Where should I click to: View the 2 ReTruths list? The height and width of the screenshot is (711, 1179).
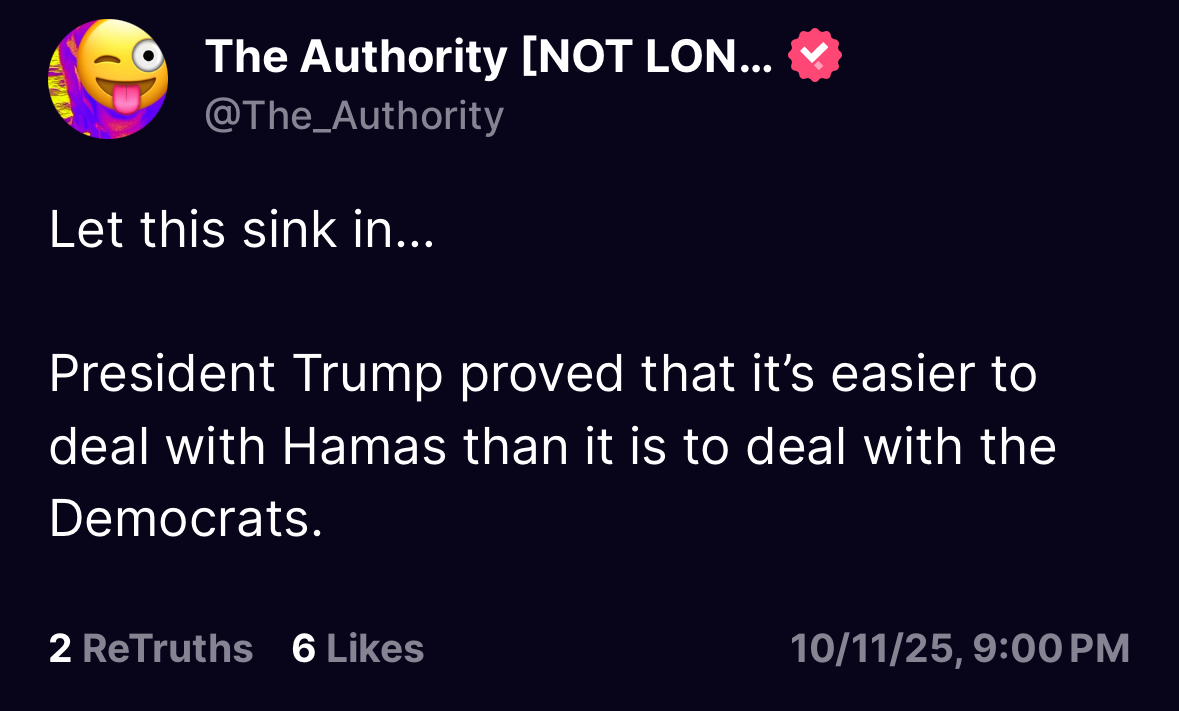[150, 648]
